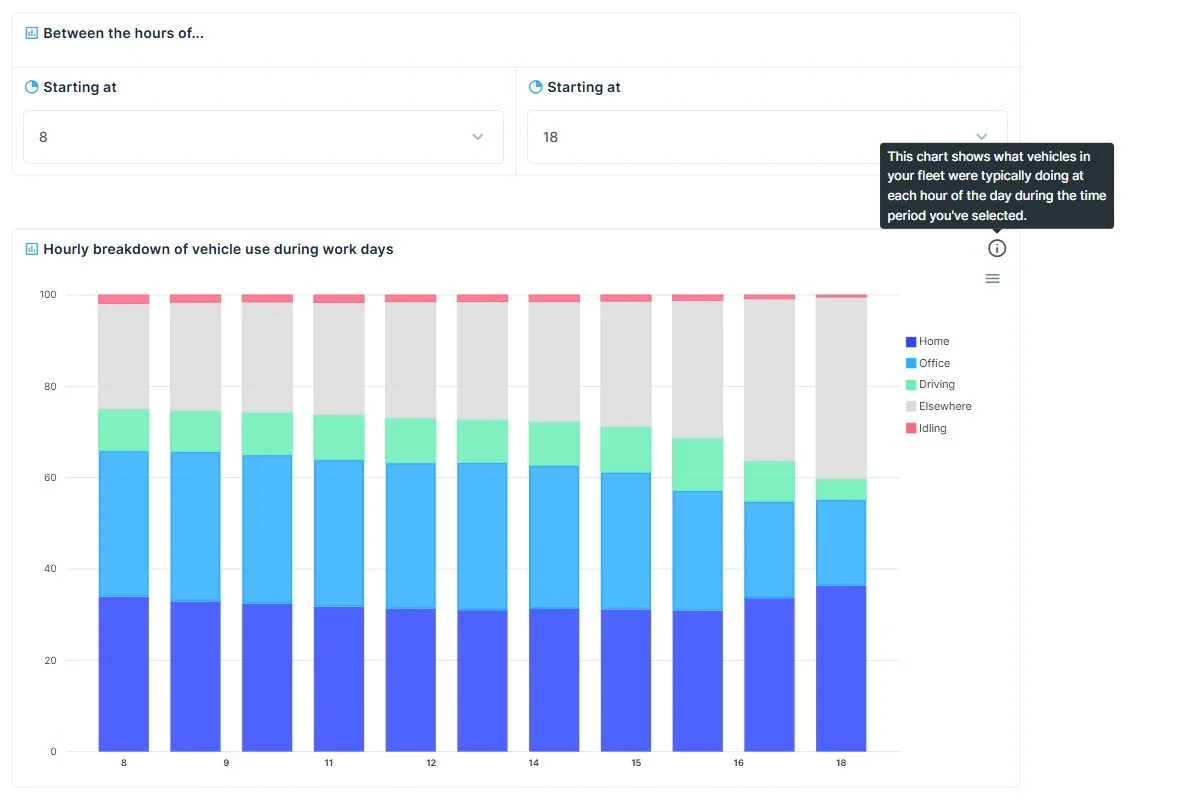Expand the chevron in the 18 dropdown
This screenshot has width=1196, height=810.
point(982,137)
